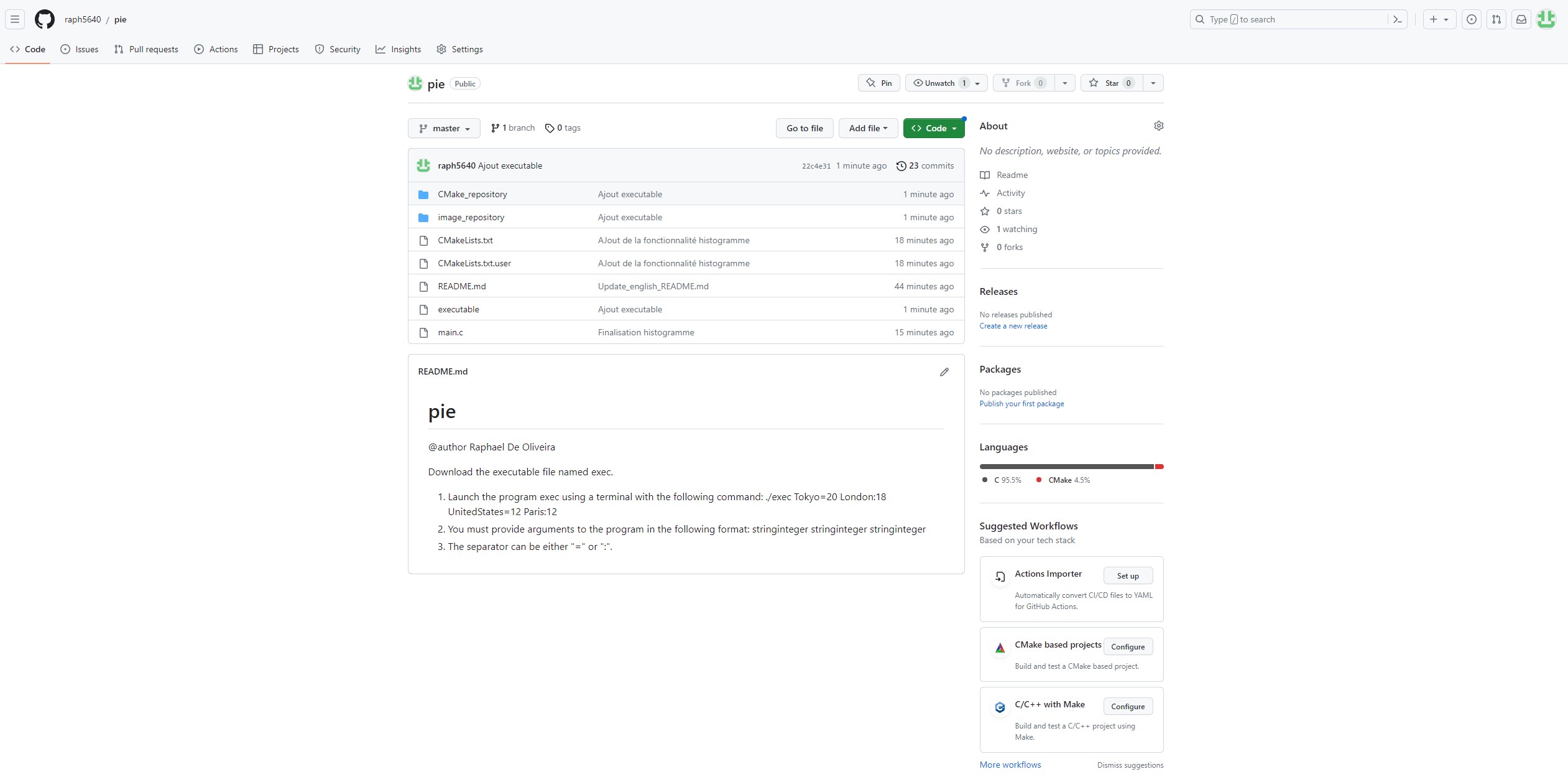Viewport: 1568px width, 782px height.
Task: Open the green Code dropdown
Action: pos(933,128)
